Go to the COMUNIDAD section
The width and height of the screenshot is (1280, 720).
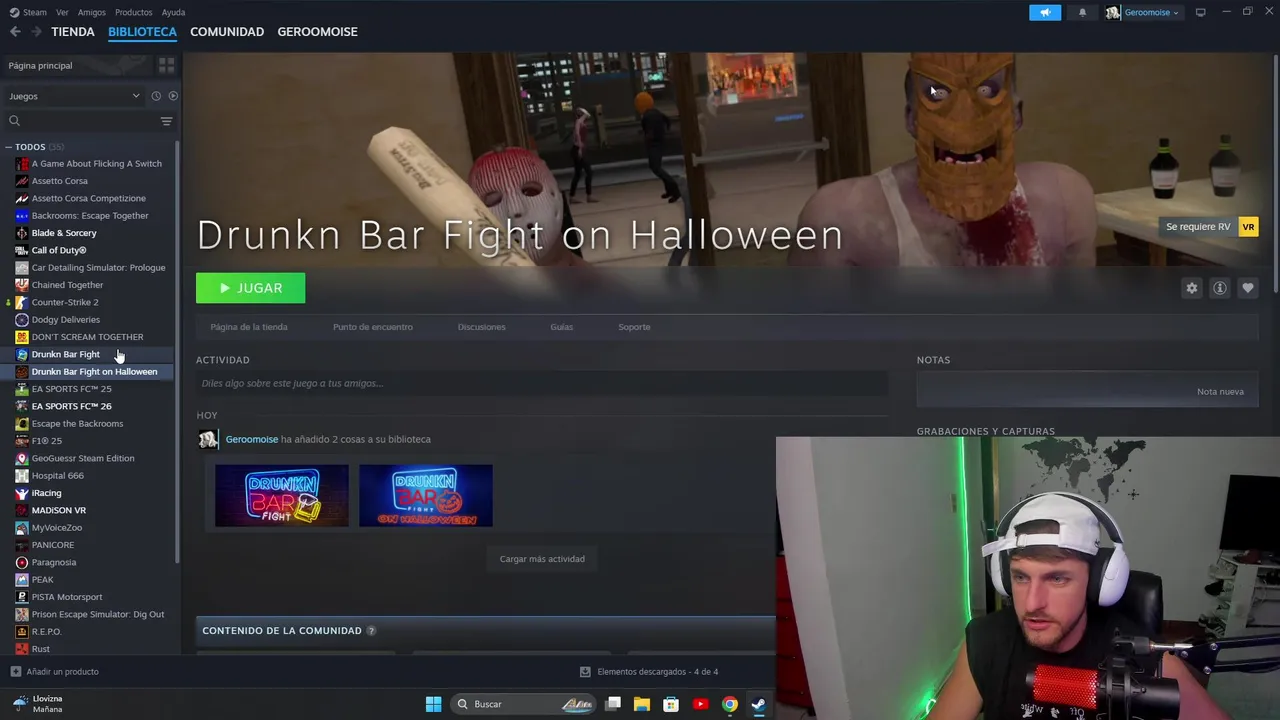coord(227,32)
